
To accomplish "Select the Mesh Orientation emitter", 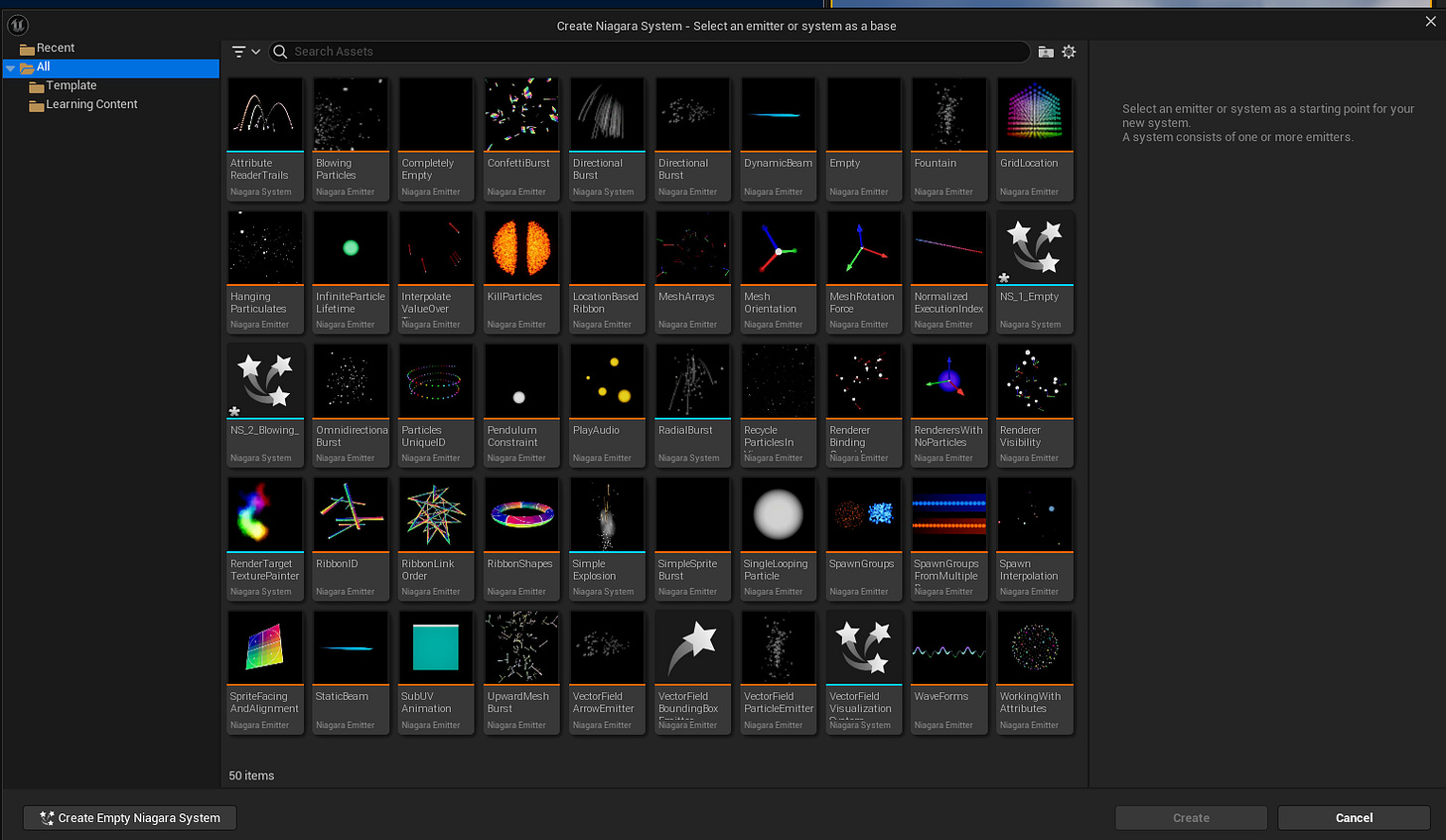I will coord(779,272).
